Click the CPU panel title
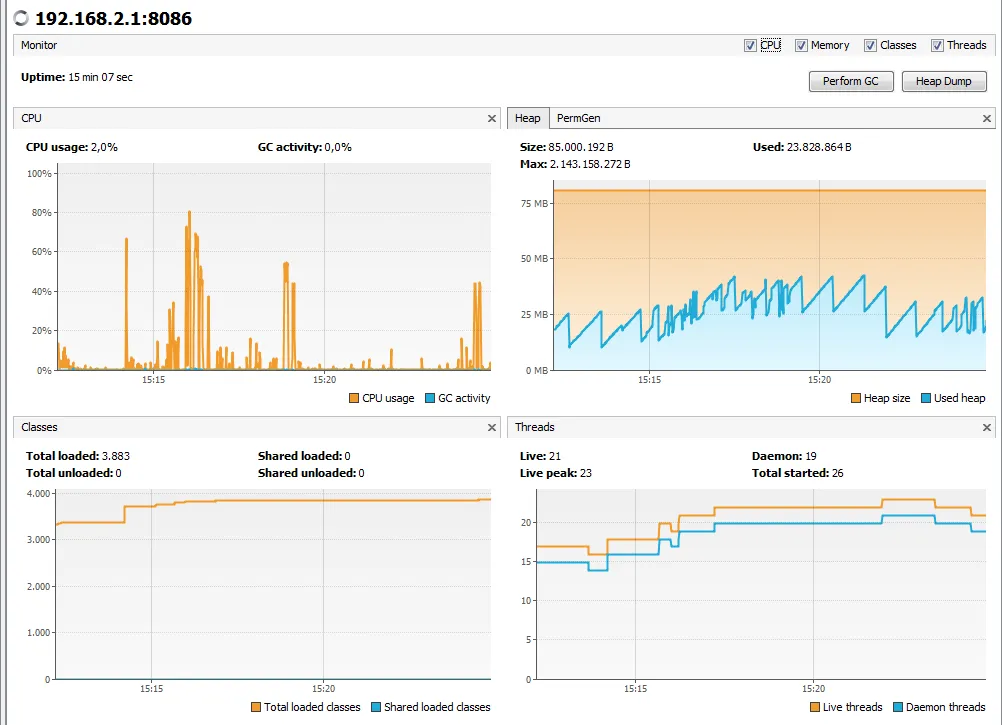Screen dimensions: 1002x725 (31, 118)
